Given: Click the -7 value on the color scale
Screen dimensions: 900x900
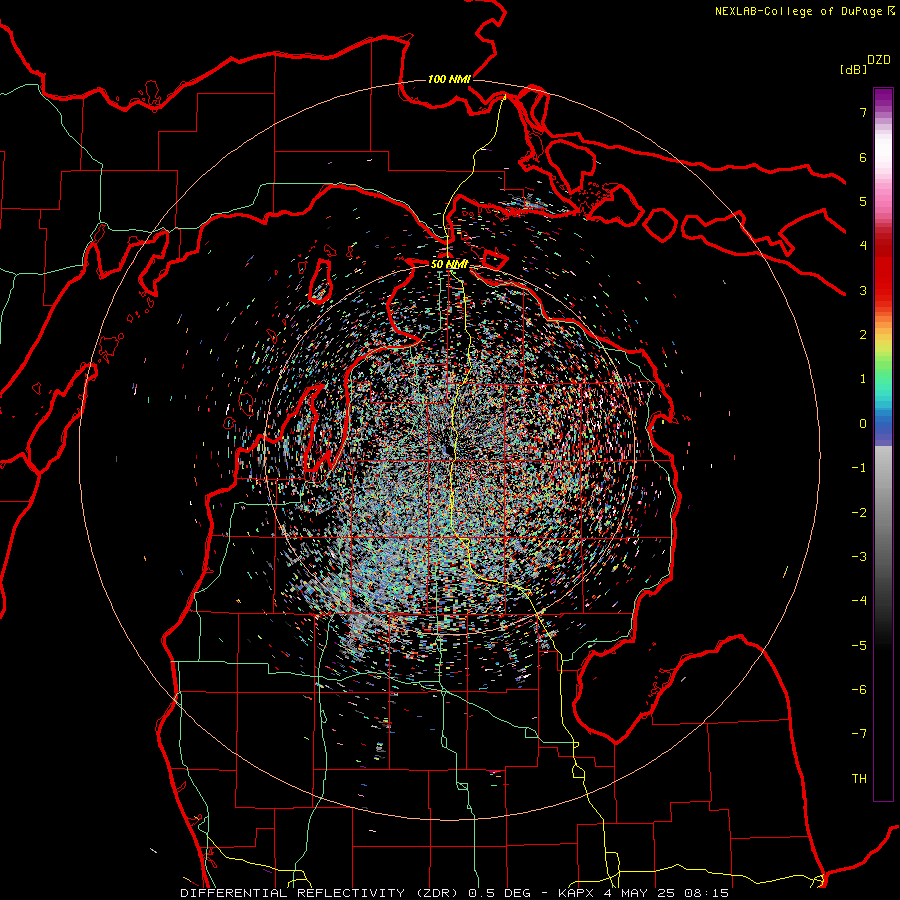Looking at the screenshot, I should (859, 734).
